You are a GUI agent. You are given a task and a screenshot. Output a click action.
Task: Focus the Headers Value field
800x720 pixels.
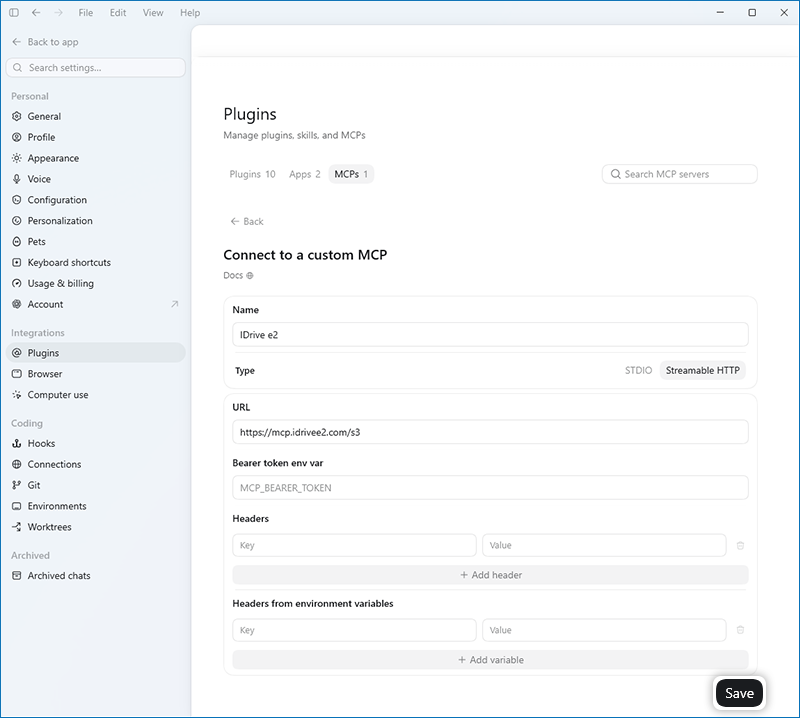click(604, 546)
